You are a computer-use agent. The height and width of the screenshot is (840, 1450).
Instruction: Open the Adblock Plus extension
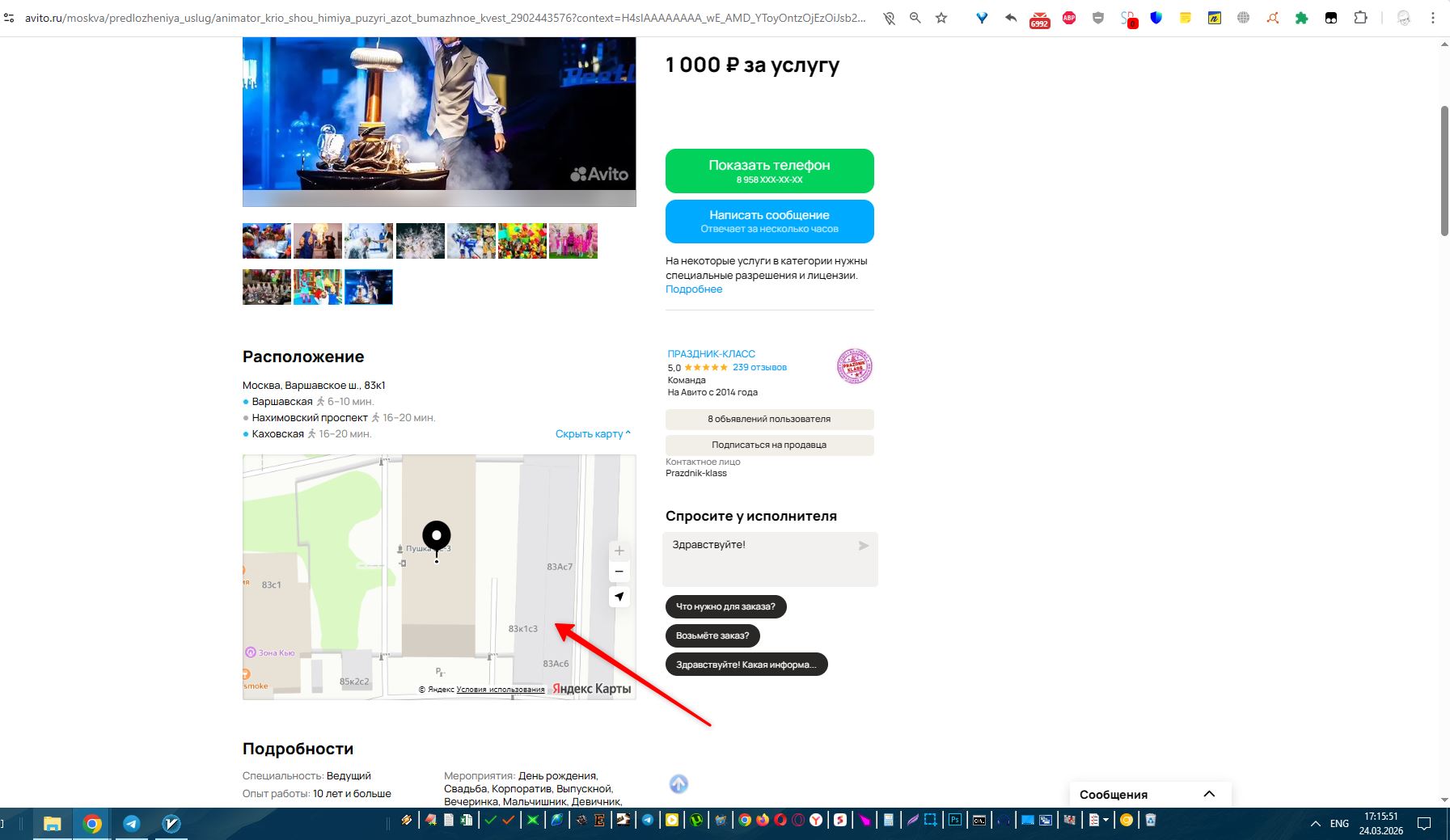coord(1069,18)
